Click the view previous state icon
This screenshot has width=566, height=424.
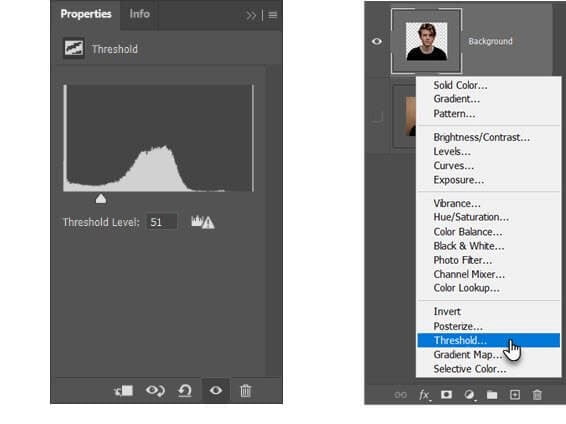[155, 390]
